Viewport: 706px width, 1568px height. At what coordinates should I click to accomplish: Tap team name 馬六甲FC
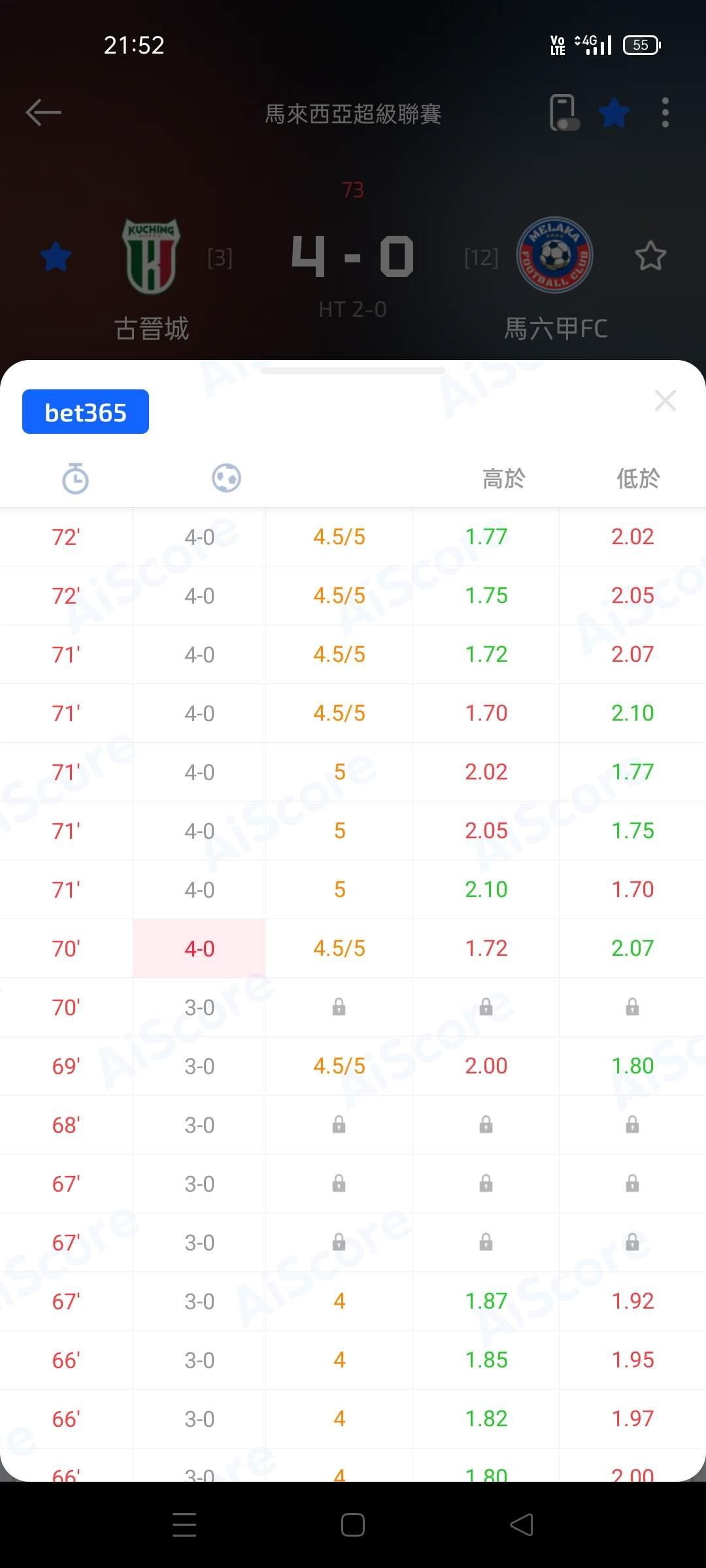[x=556, y=328]
